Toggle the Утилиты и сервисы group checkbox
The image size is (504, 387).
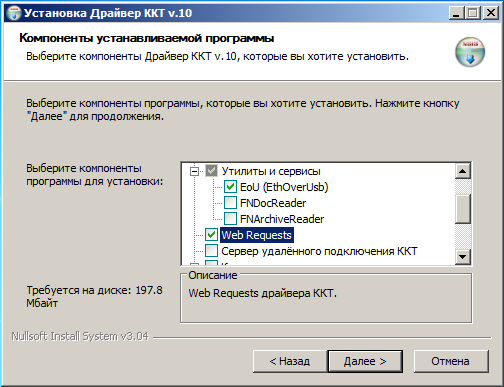point(211,171)
